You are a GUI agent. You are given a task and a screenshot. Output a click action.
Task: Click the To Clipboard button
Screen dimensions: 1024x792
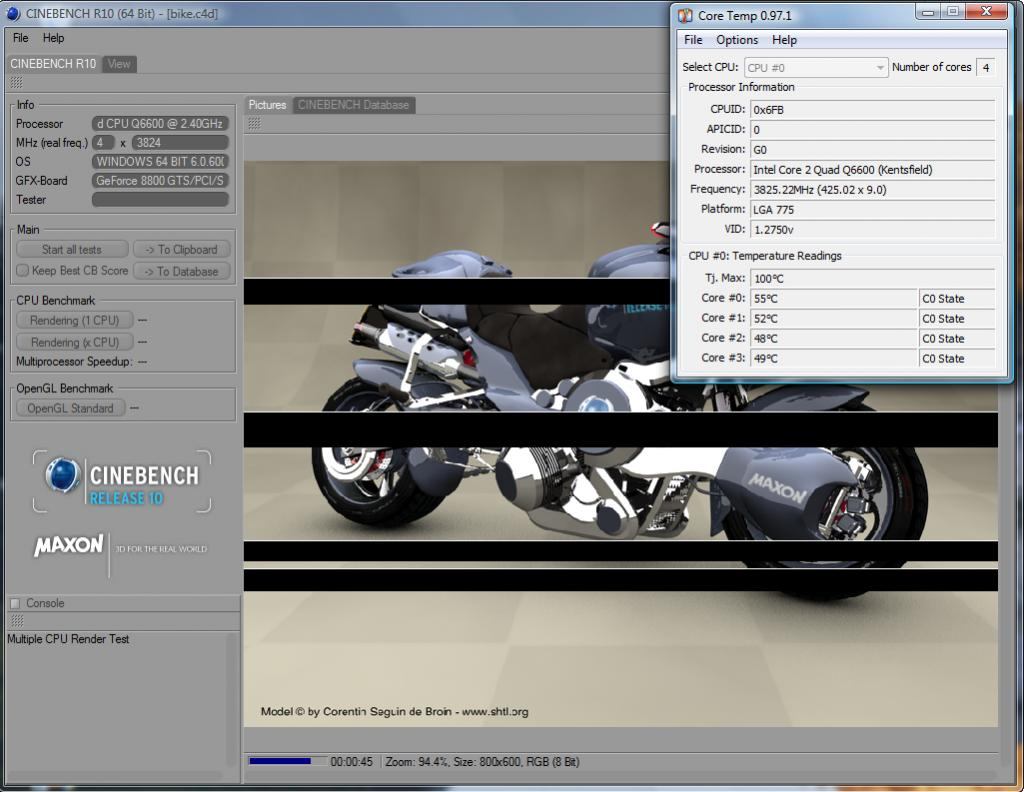[182, 249]
